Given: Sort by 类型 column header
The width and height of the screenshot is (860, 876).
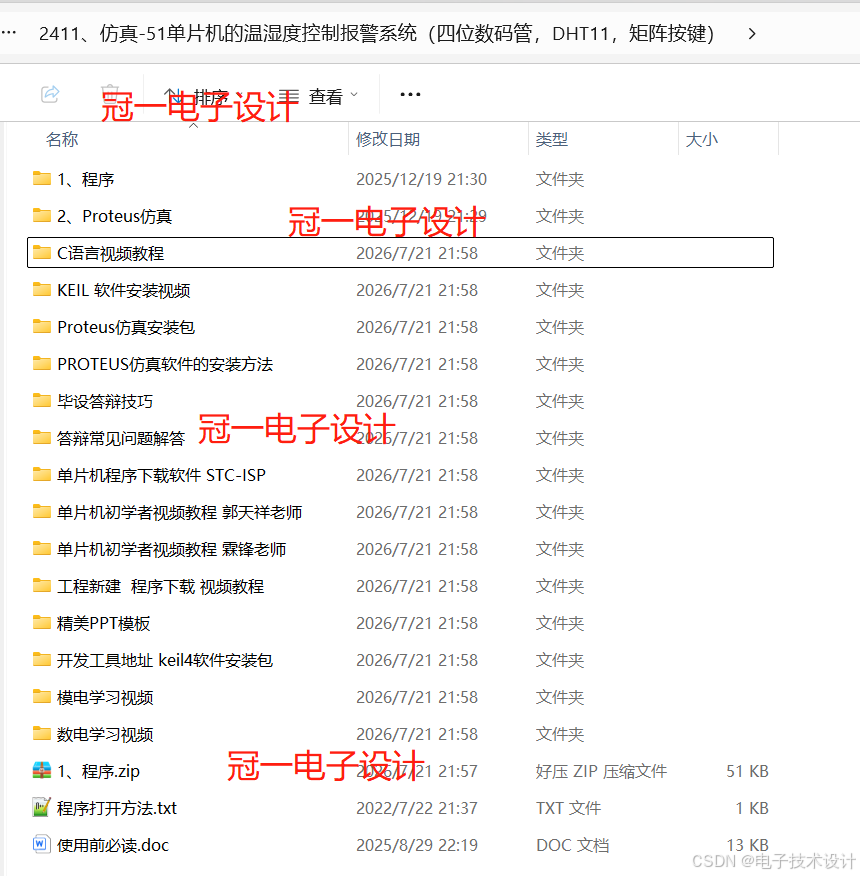Looking at the screenshot, I should 552,139.
